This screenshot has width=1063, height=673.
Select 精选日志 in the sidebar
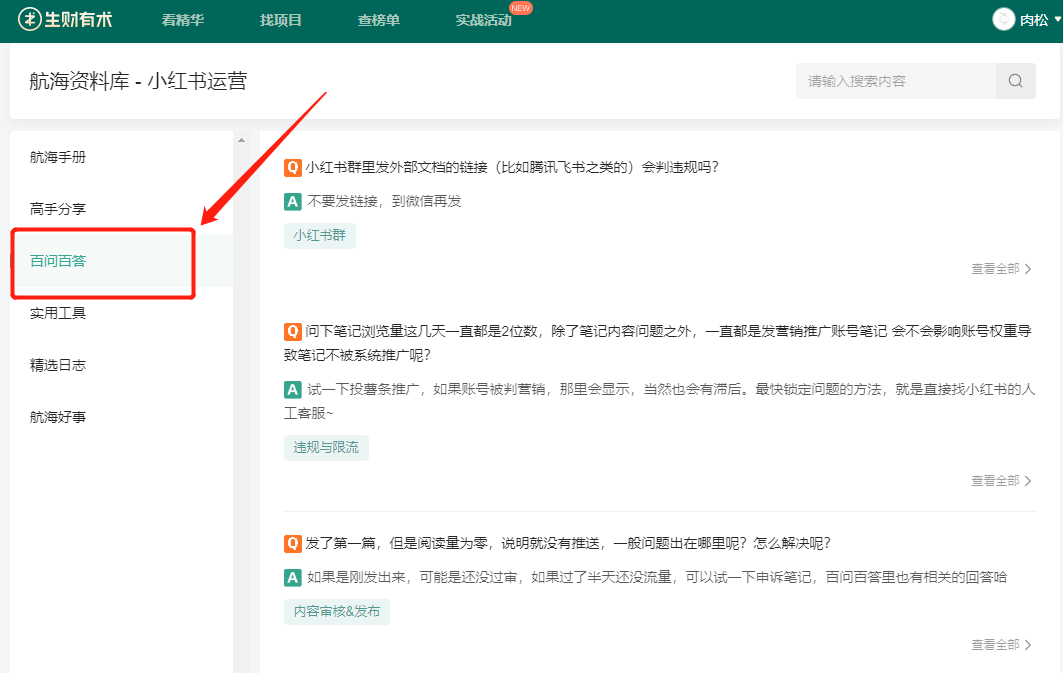(58, 365)
